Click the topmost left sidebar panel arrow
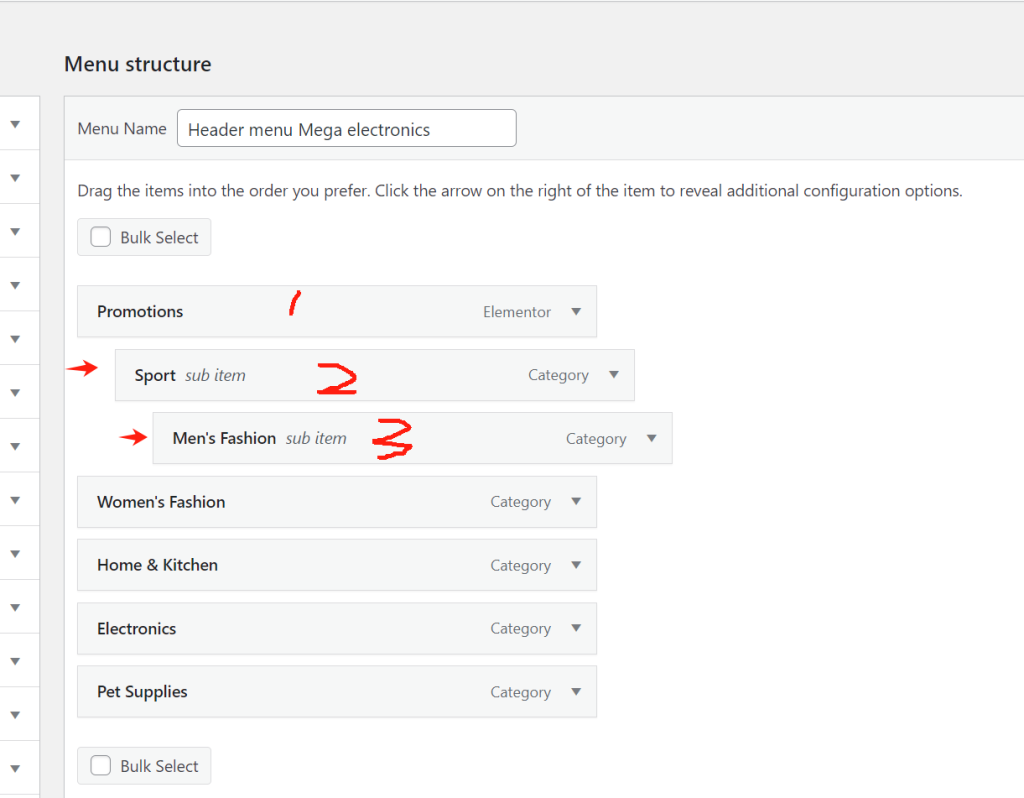The width and height of the screenshot is (1024, 798). 15,124
